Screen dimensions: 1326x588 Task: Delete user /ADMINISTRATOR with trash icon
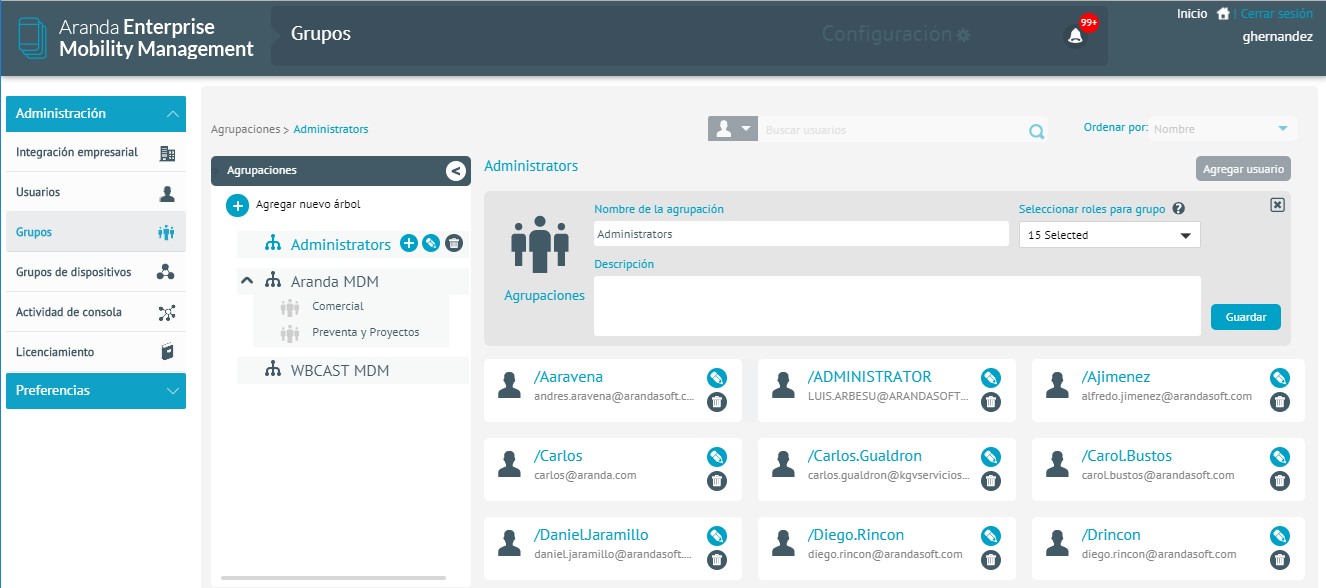(x=991, y=402)
